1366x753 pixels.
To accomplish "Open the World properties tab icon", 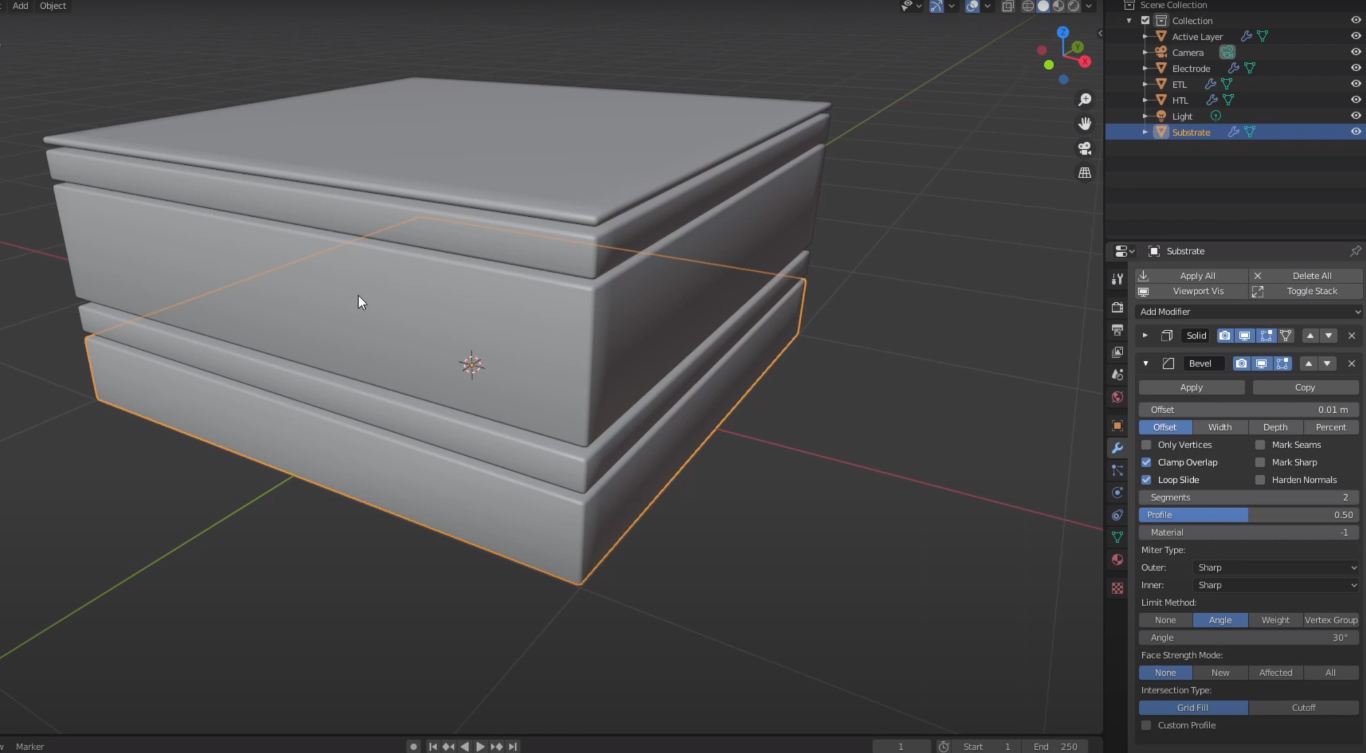I will click(1118, 397).
